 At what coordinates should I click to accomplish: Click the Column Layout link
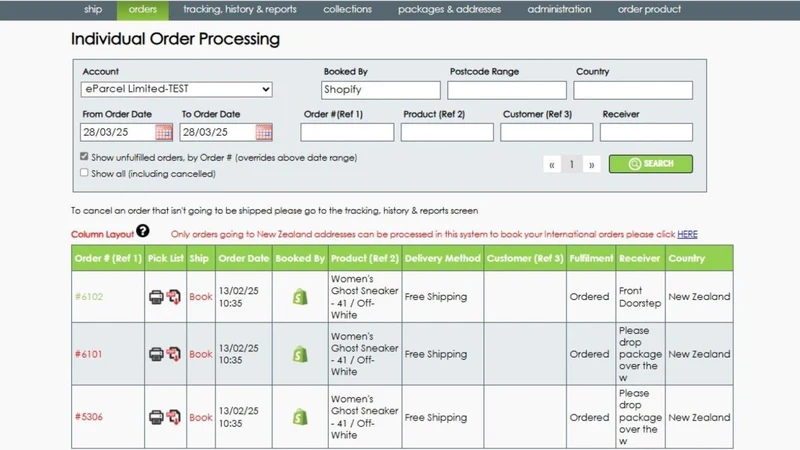point(102,234)
